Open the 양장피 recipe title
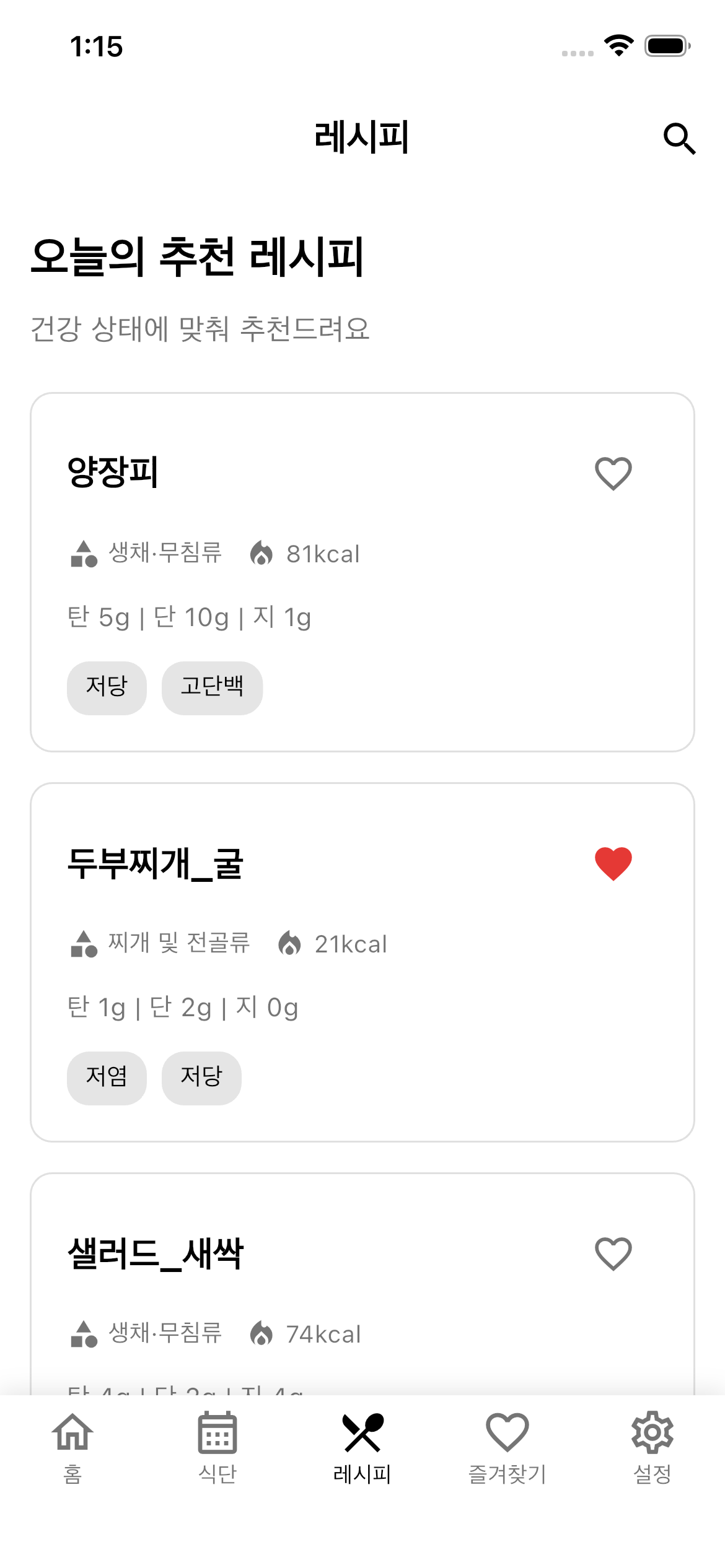This screenshot has width=725, height=1568. pos(113,472)
